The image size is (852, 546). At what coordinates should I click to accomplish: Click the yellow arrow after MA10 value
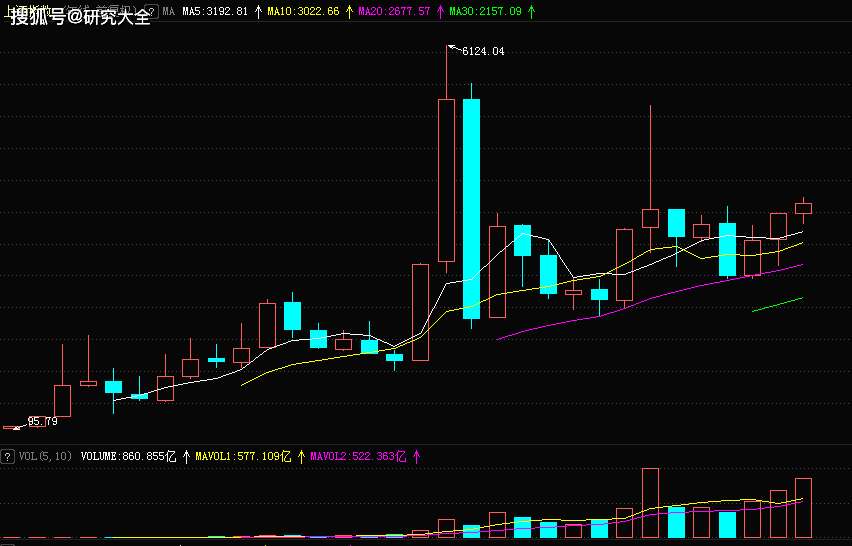point(349,11)
